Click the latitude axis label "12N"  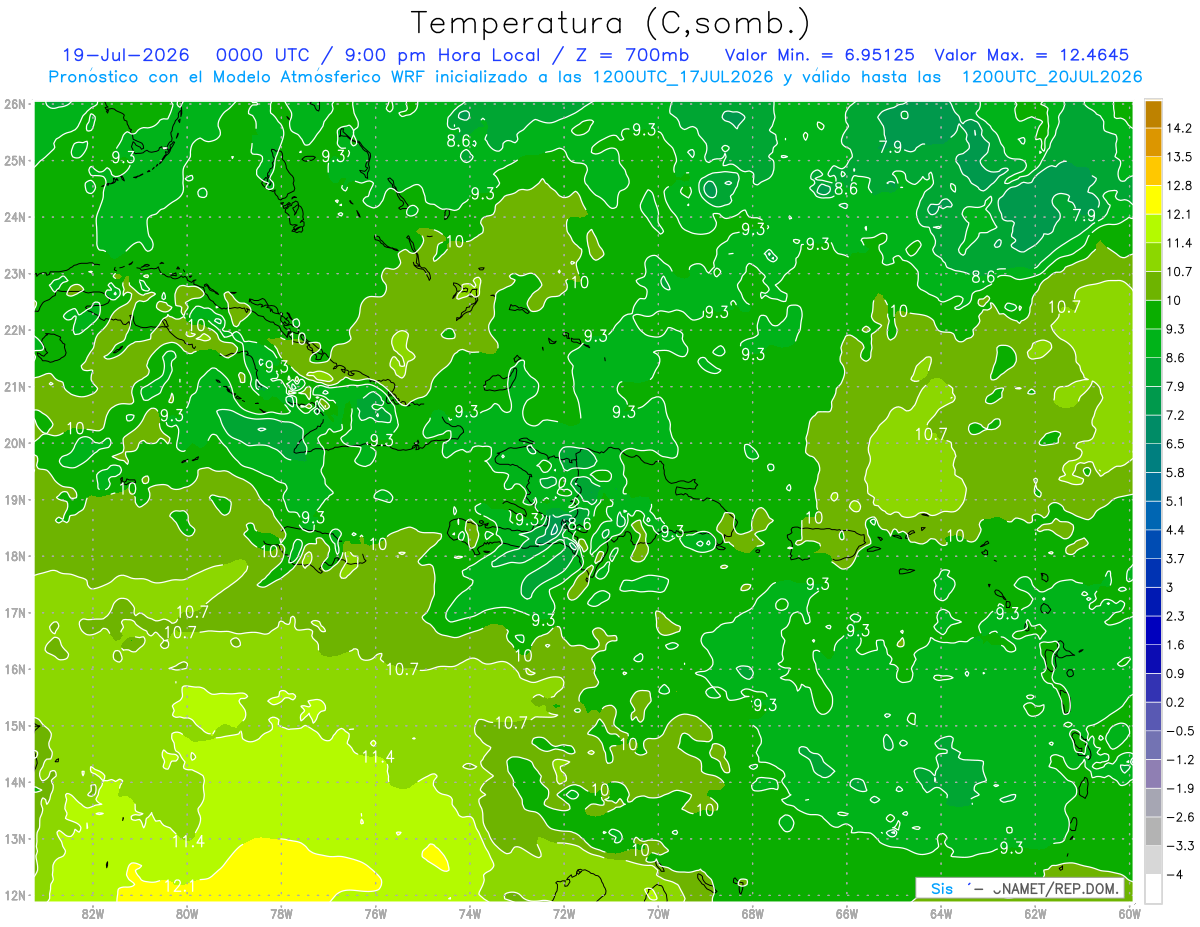[14, 895]
